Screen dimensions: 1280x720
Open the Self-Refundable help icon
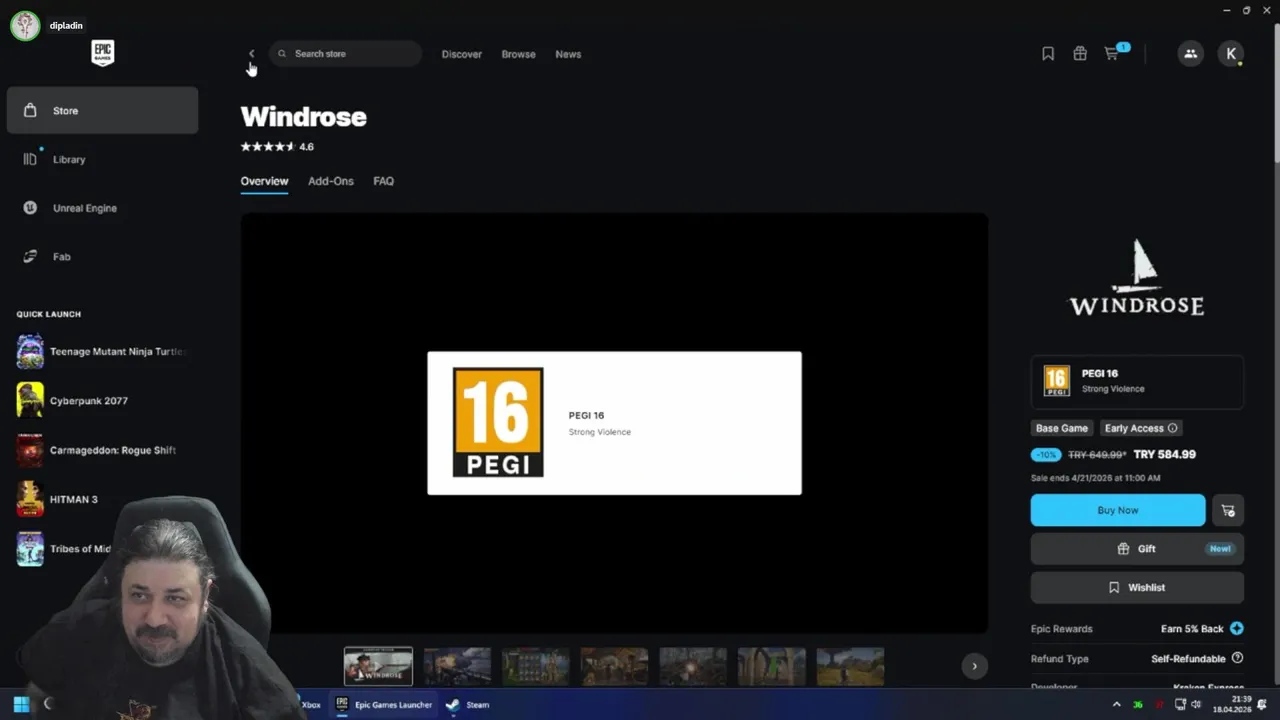pos(1237,658)
